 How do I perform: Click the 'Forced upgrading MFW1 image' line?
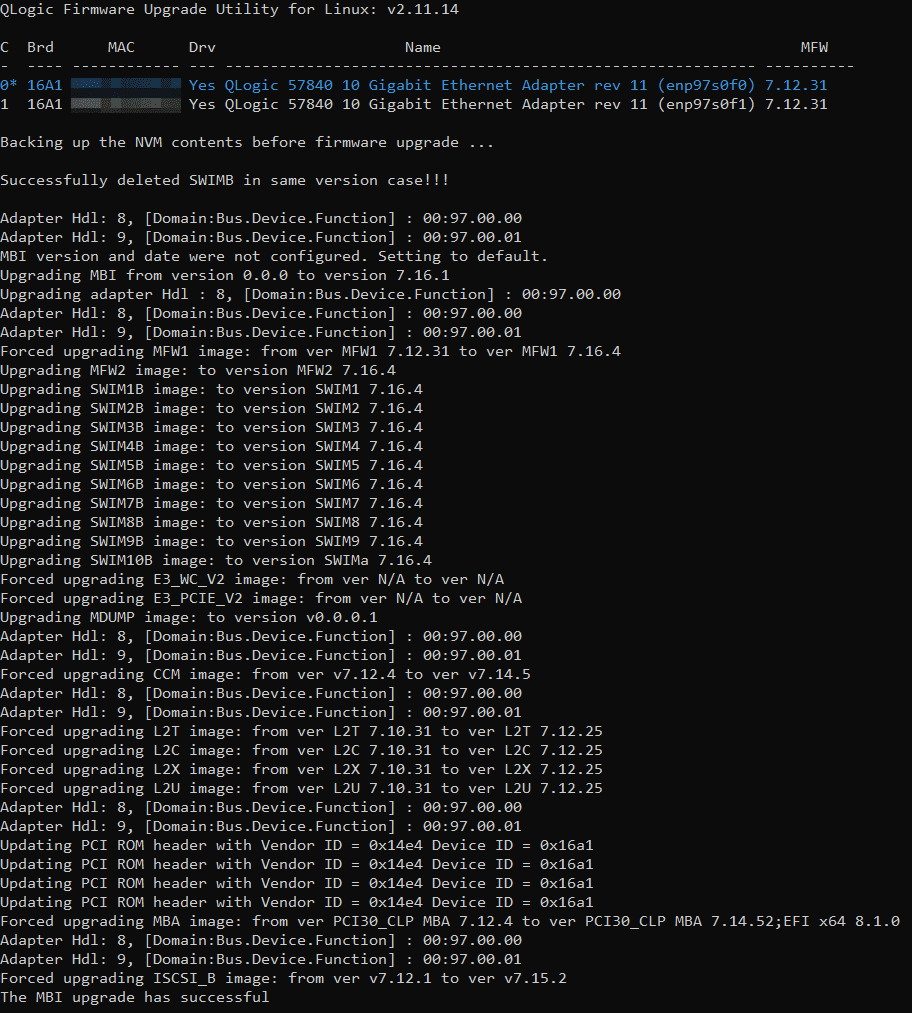[310, 351]
